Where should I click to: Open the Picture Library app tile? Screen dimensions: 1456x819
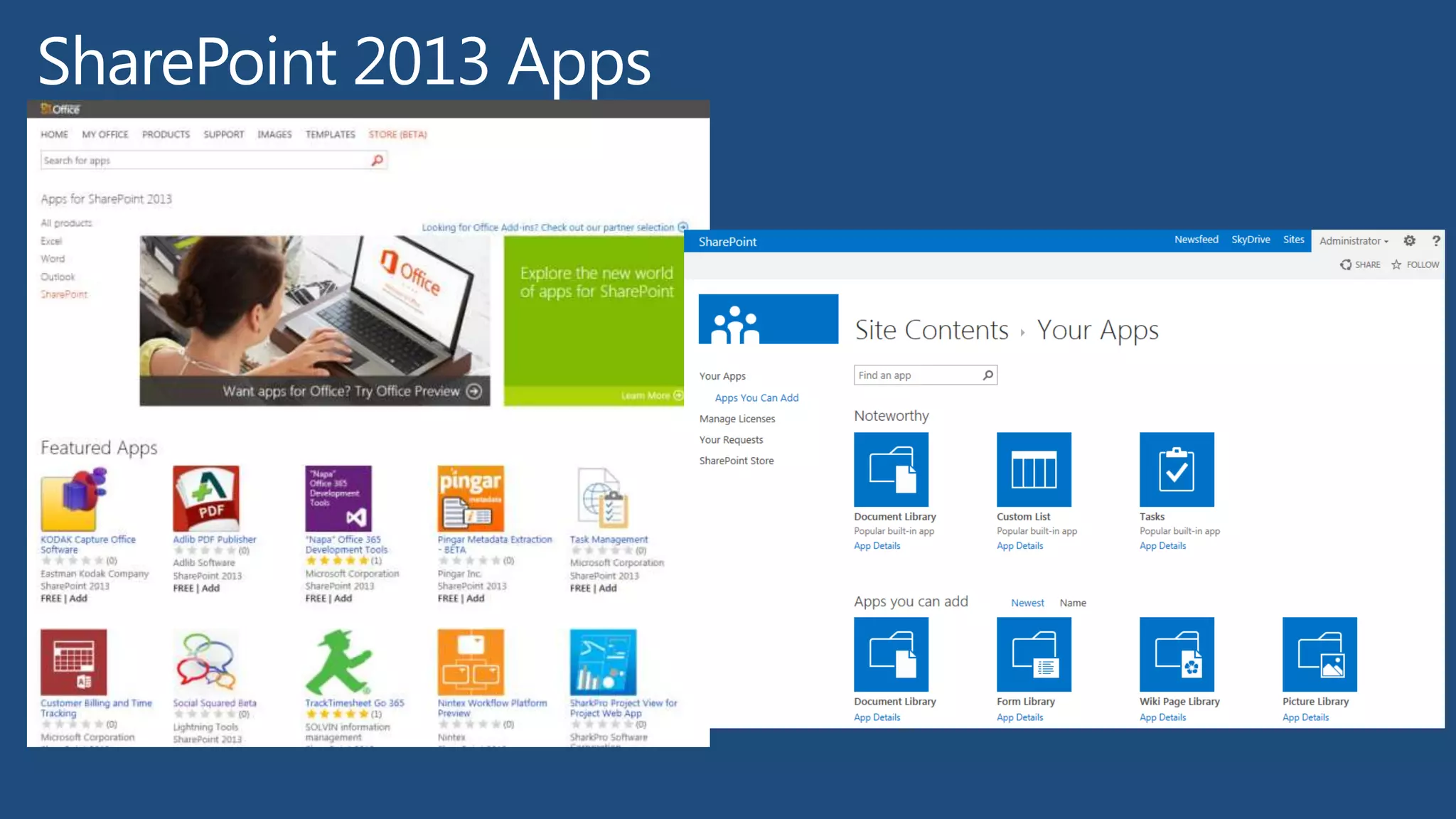tap(1319, 654)
